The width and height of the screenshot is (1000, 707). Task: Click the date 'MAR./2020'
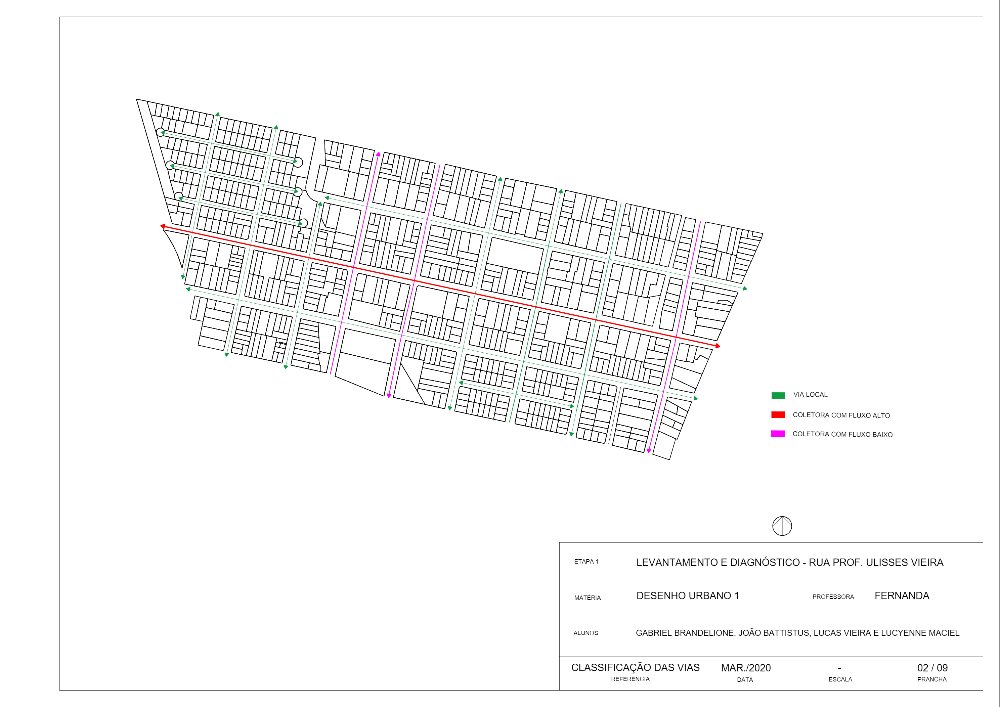746,667
